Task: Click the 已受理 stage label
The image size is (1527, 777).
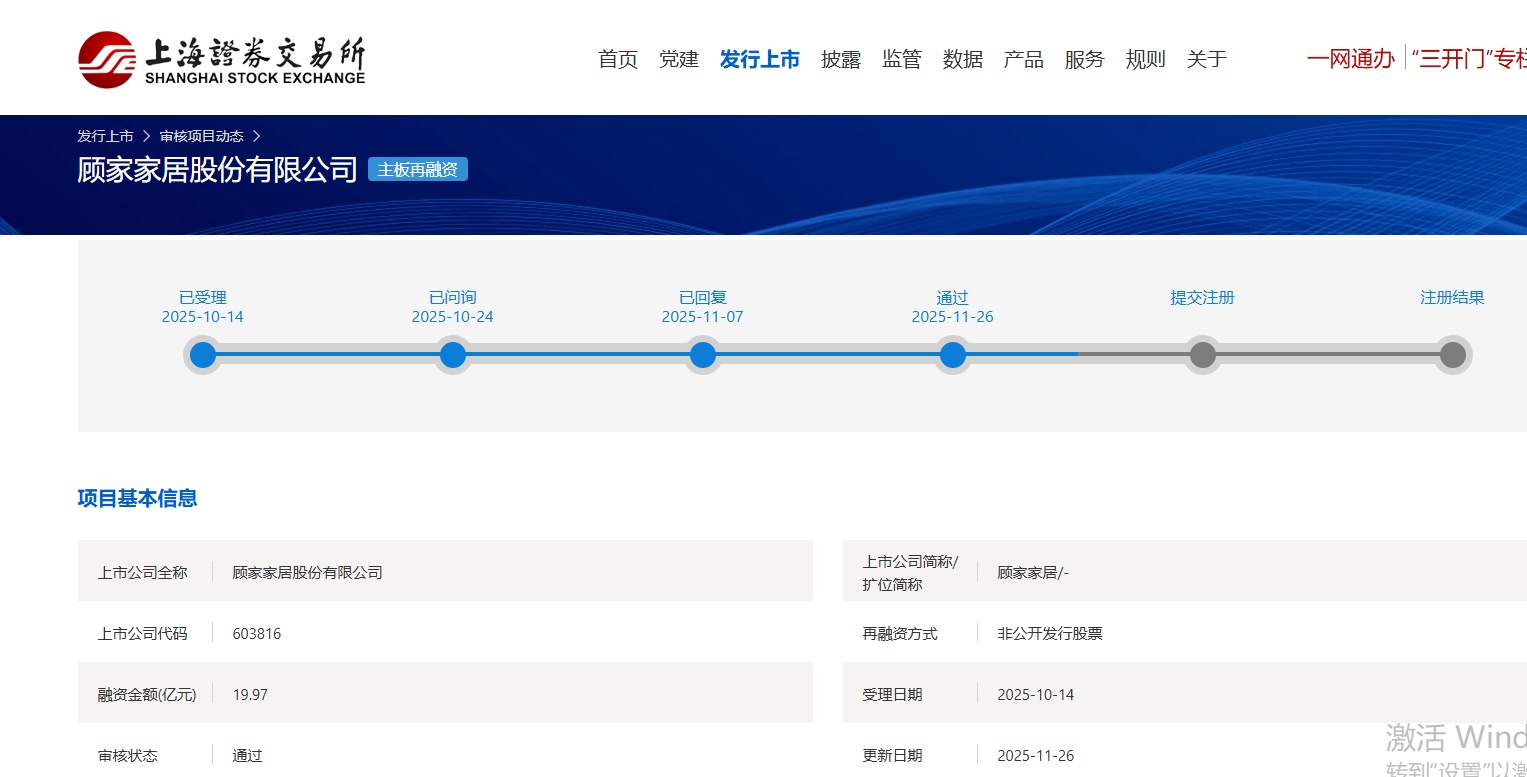Action: click(203, 298)
